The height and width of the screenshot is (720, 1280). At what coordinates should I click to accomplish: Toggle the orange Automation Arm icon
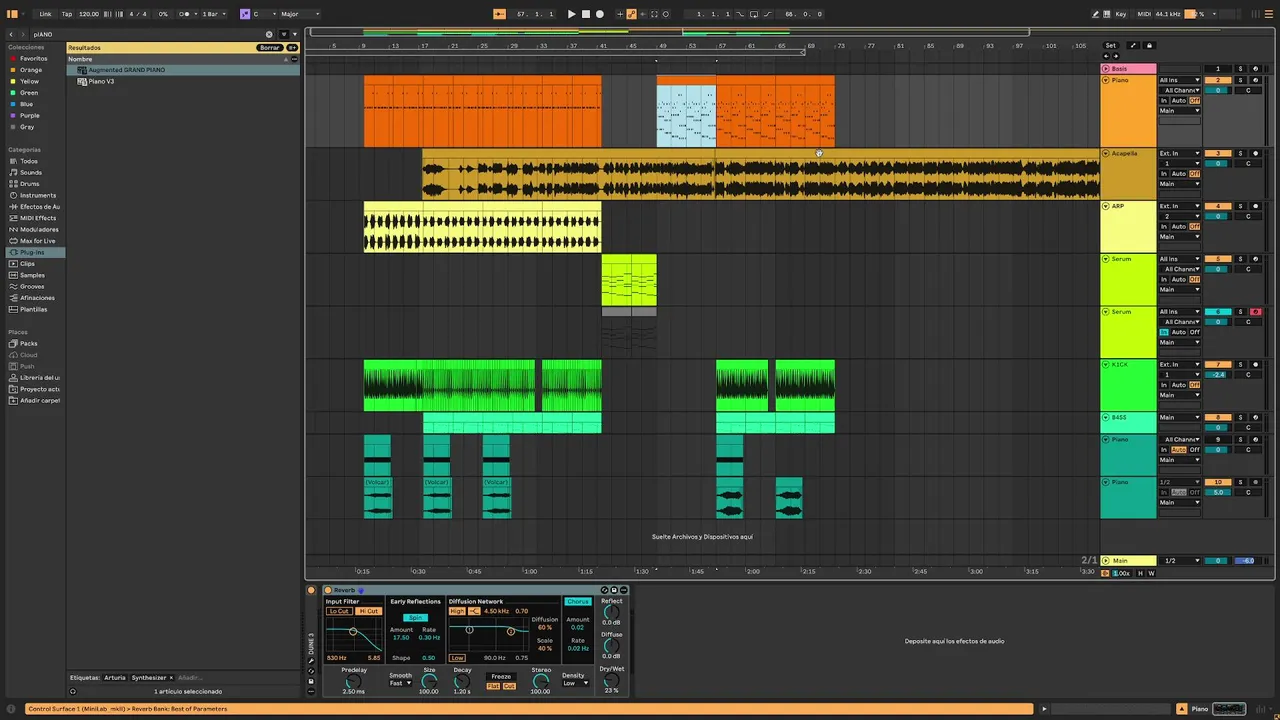(x=631, y=14)
